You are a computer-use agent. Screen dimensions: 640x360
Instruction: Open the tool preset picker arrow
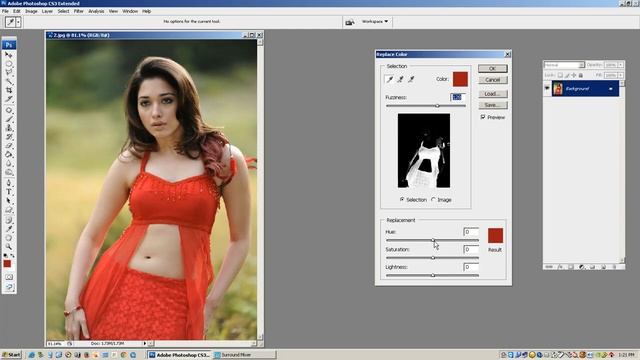coord(18,22)
